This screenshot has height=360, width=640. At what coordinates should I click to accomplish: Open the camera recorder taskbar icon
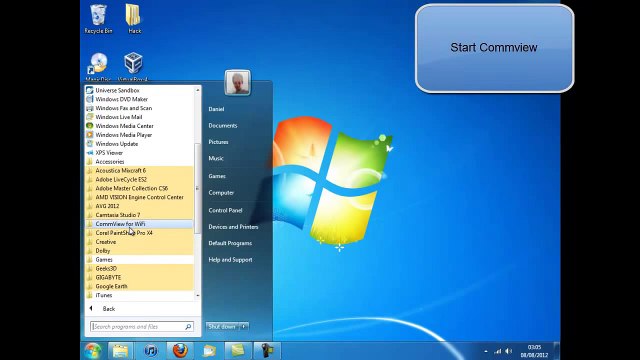[267, 351]
